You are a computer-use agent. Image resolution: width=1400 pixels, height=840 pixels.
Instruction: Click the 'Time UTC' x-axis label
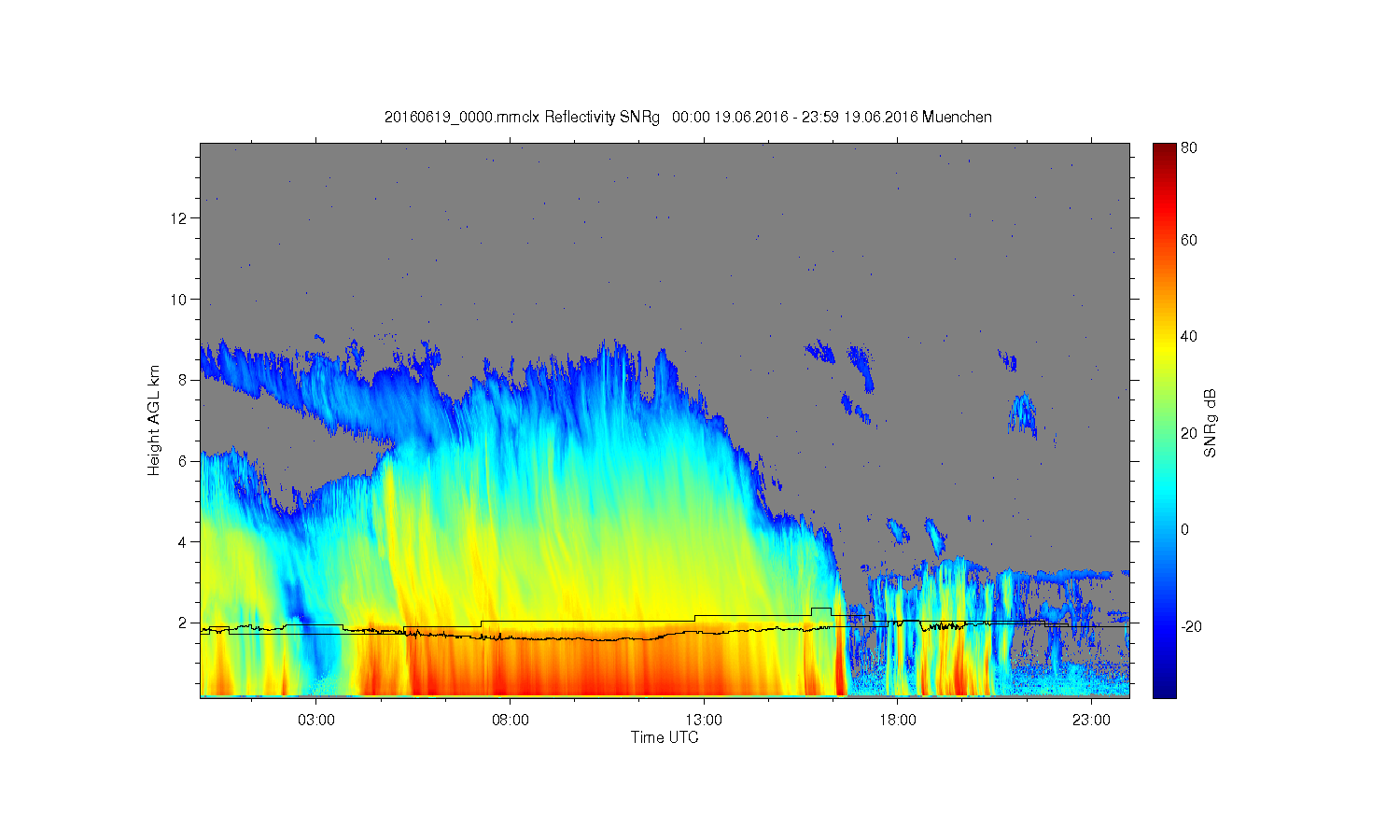(665, 737)
